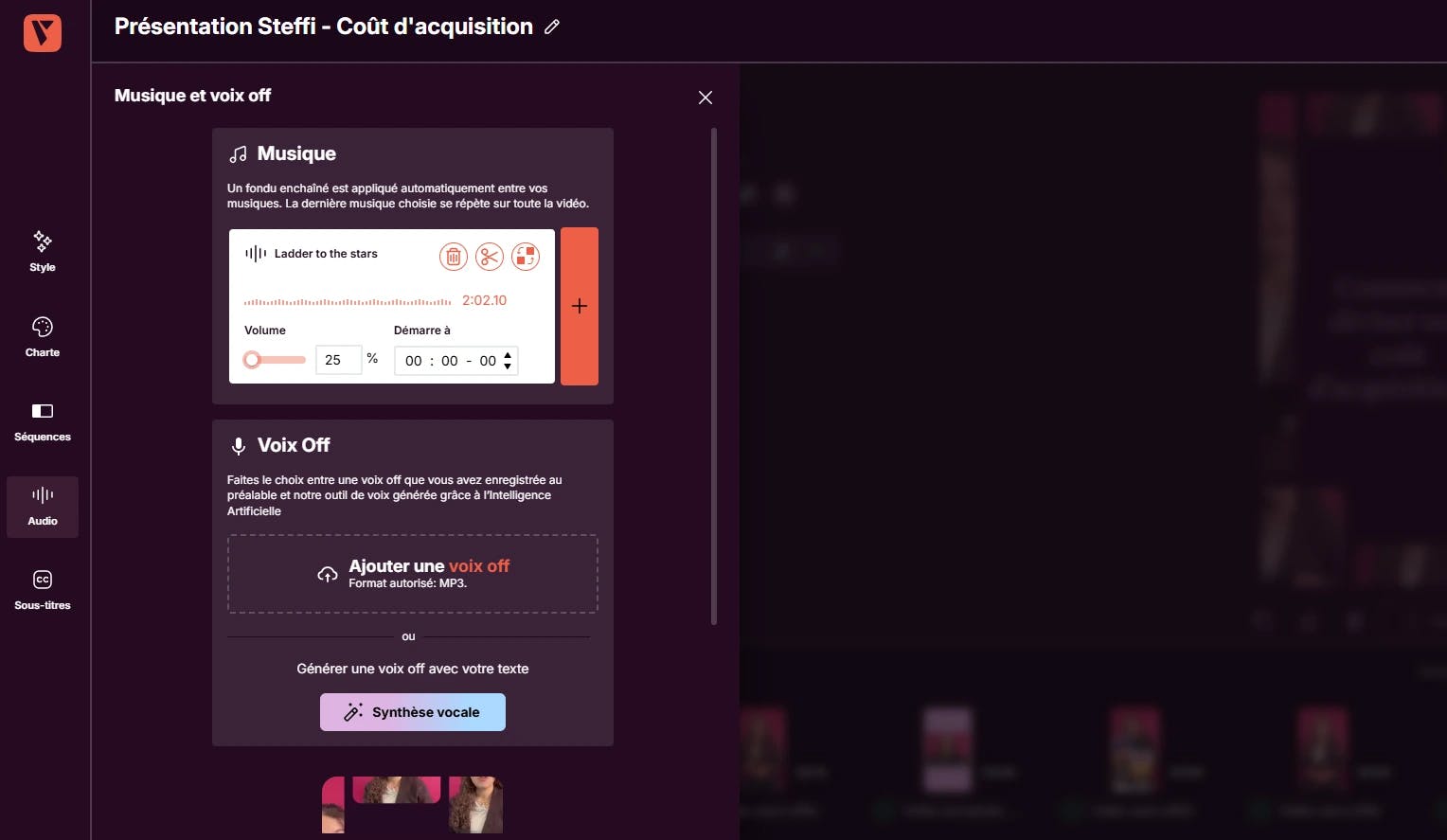This screenshot has height=840, width=1447.
Task: Edit the project title with pencil icon
Action: [x=552, y=27]
